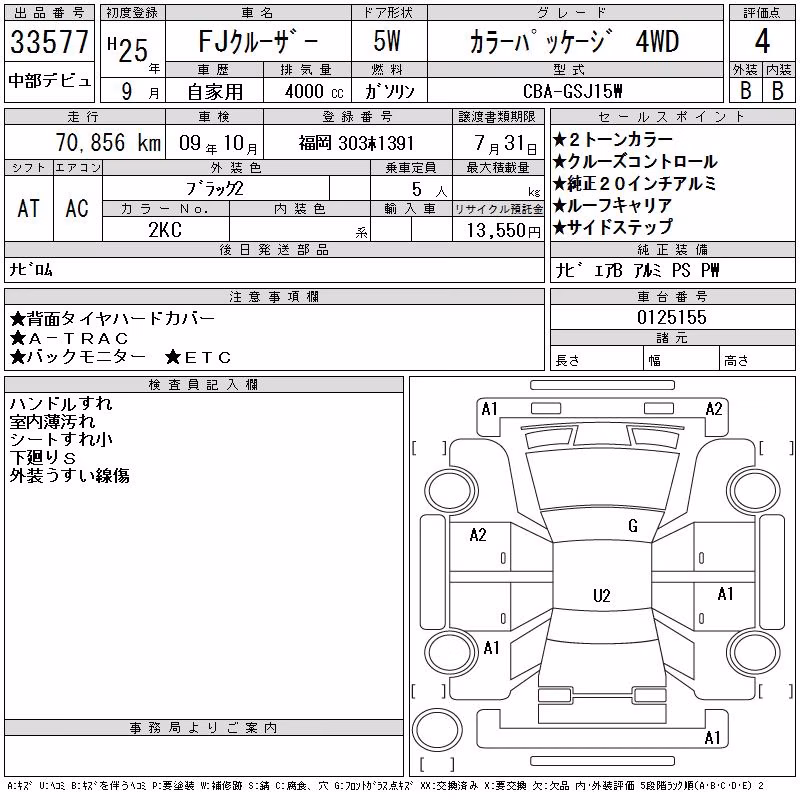This screenshot has width=800, height=800.
Task: Click the overall evaluation score 4
Action: (x=762, y=41)
